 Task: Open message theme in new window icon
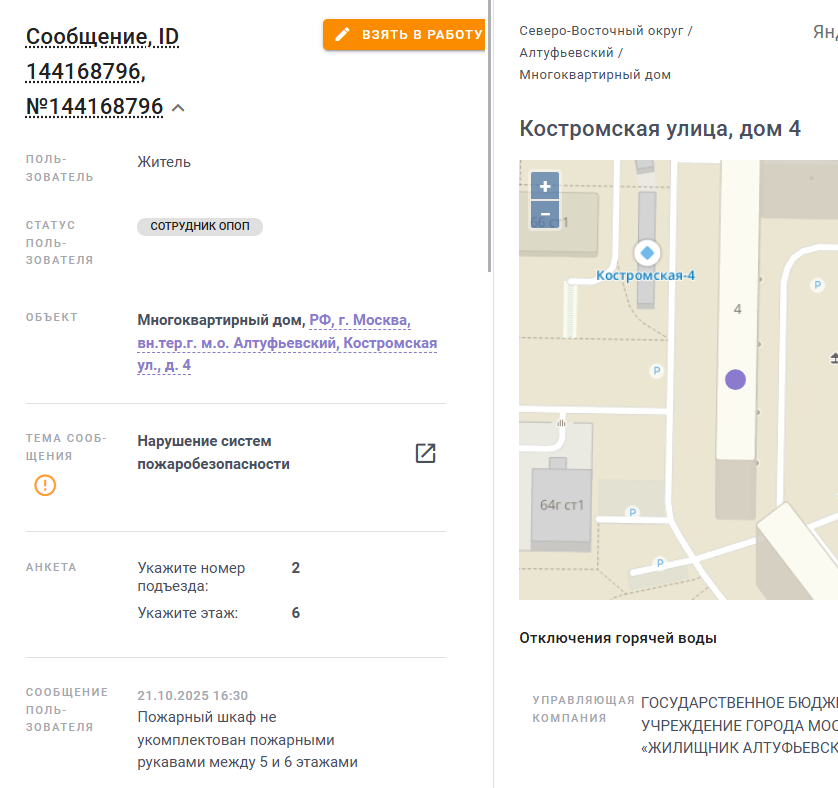coord(425,453)
